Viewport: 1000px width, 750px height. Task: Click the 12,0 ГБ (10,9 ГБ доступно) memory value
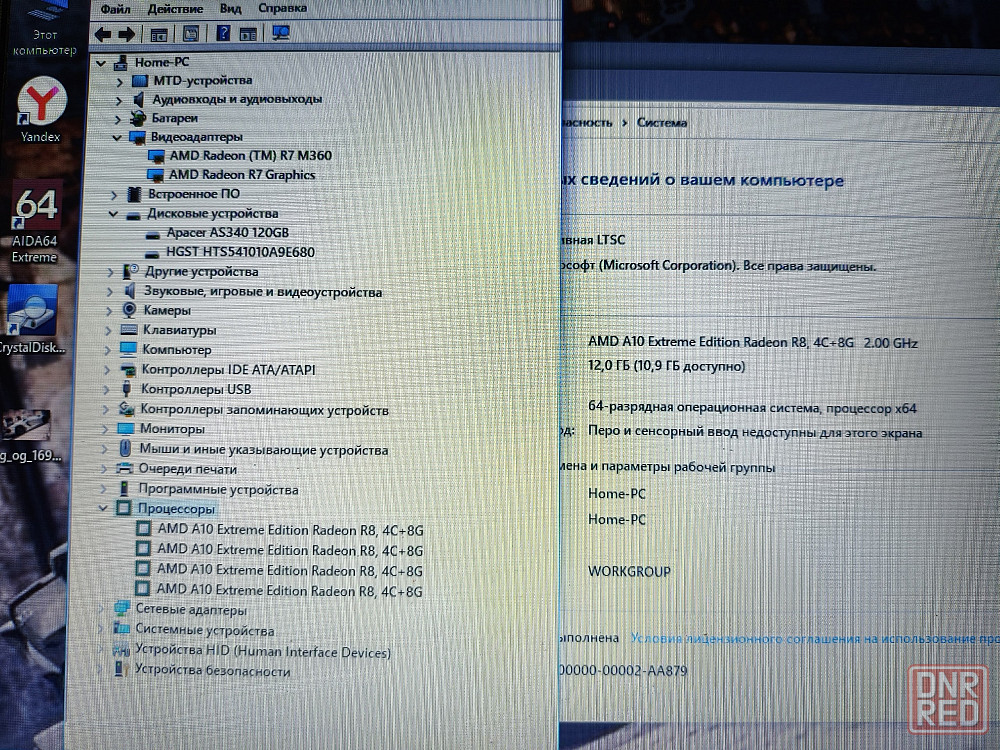(666, 366)
